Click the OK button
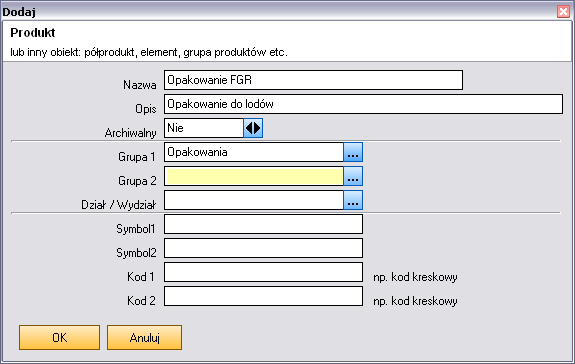The width and height of the screenshot is (575, 364). tap(59, 337)
